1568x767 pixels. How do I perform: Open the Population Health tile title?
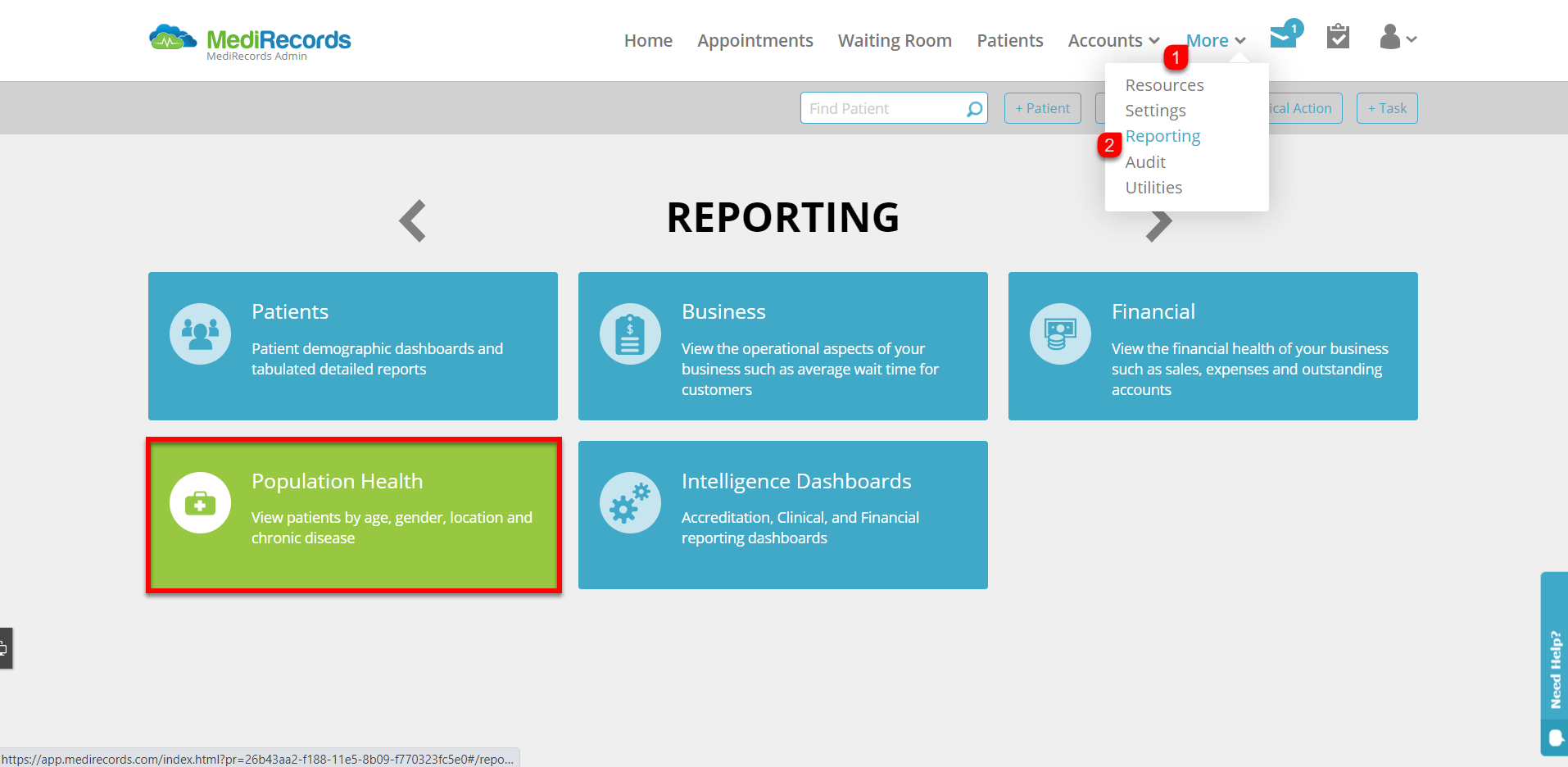coord(337,481)
